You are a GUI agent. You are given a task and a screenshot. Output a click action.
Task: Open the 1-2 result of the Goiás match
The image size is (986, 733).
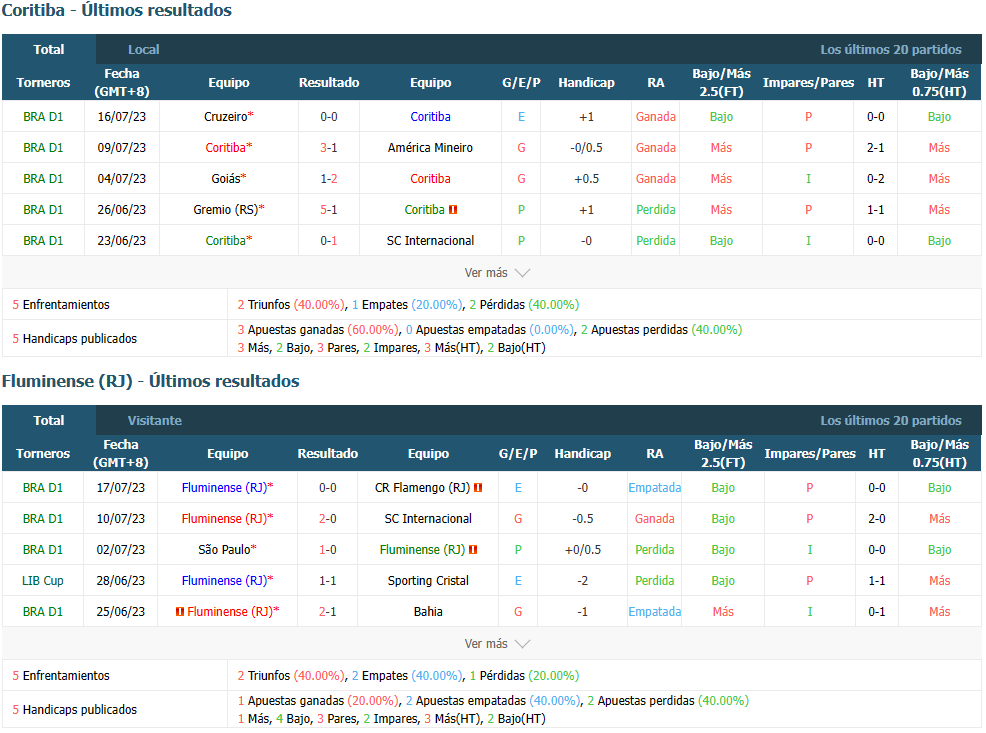tap(329, 179)
